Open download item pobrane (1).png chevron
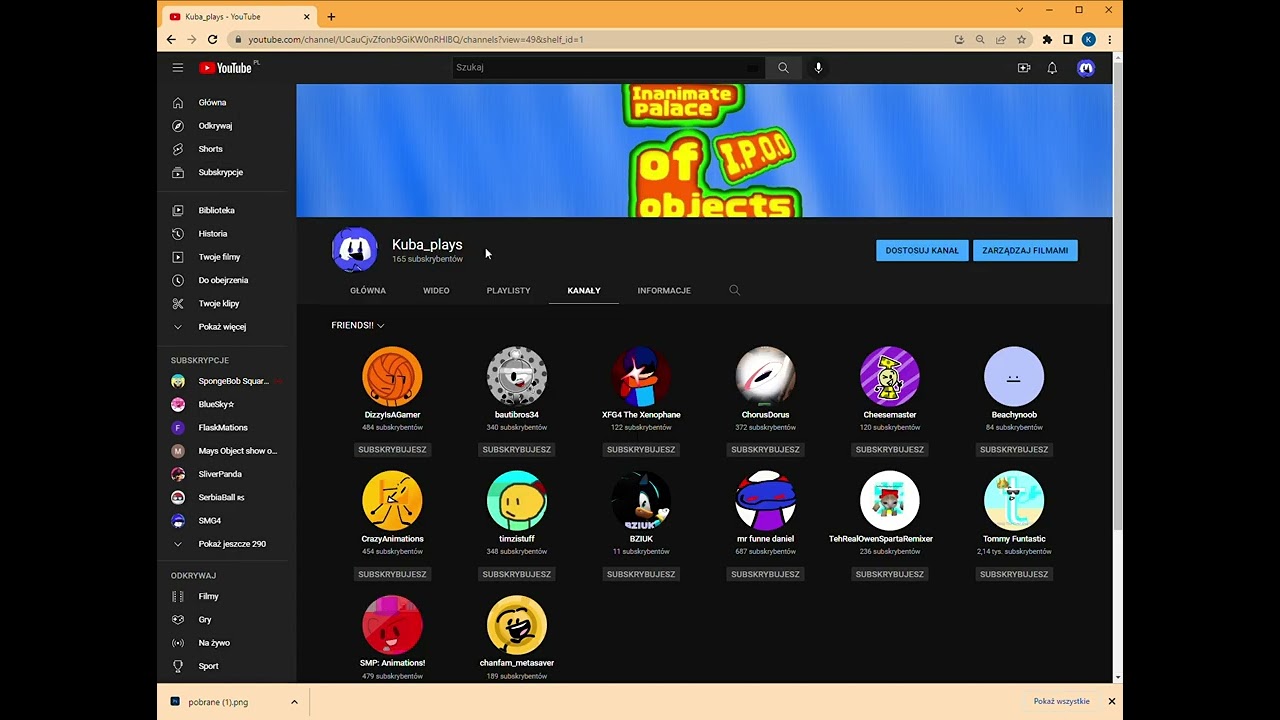Screen dimensions: 1280x720 [x=294, y=702]
